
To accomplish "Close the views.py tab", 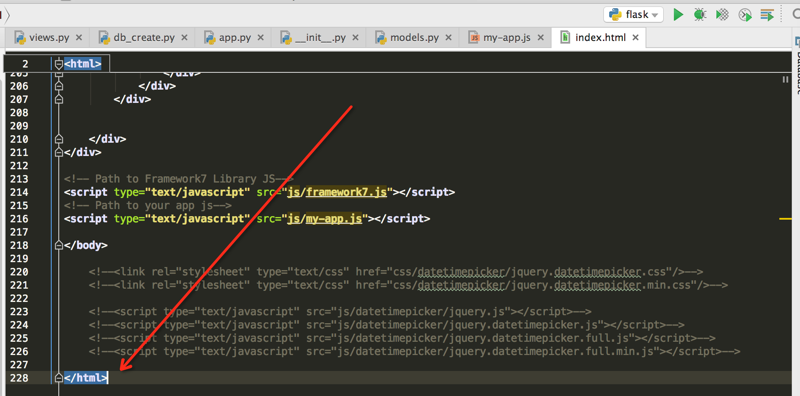I will (x=79, y=38).
